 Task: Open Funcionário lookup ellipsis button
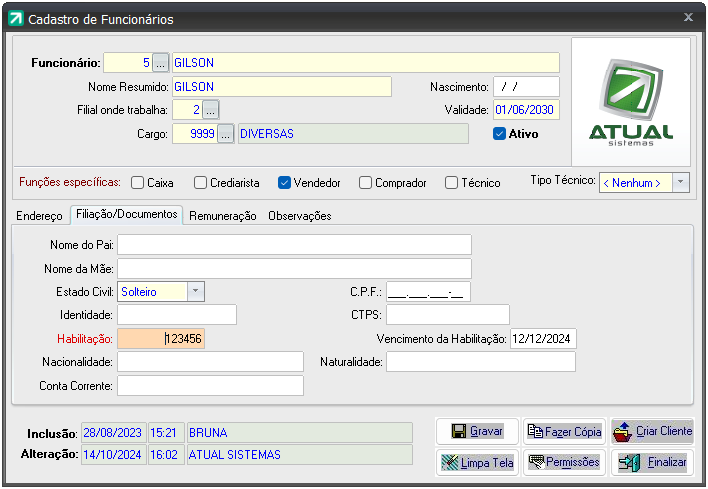[160, 63]
